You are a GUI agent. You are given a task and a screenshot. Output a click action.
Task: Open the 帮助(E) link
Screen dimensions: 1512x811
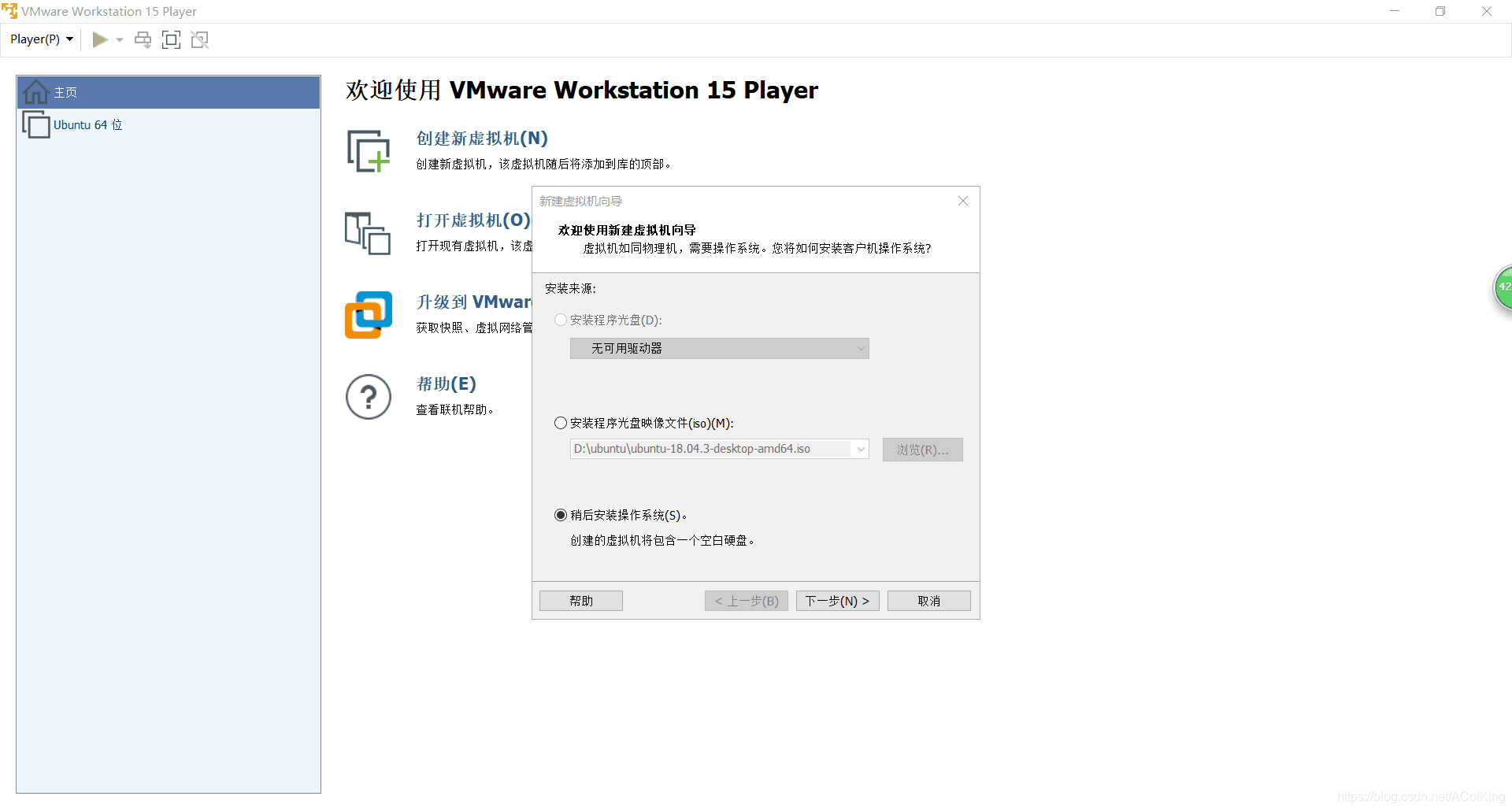(447, 384)
